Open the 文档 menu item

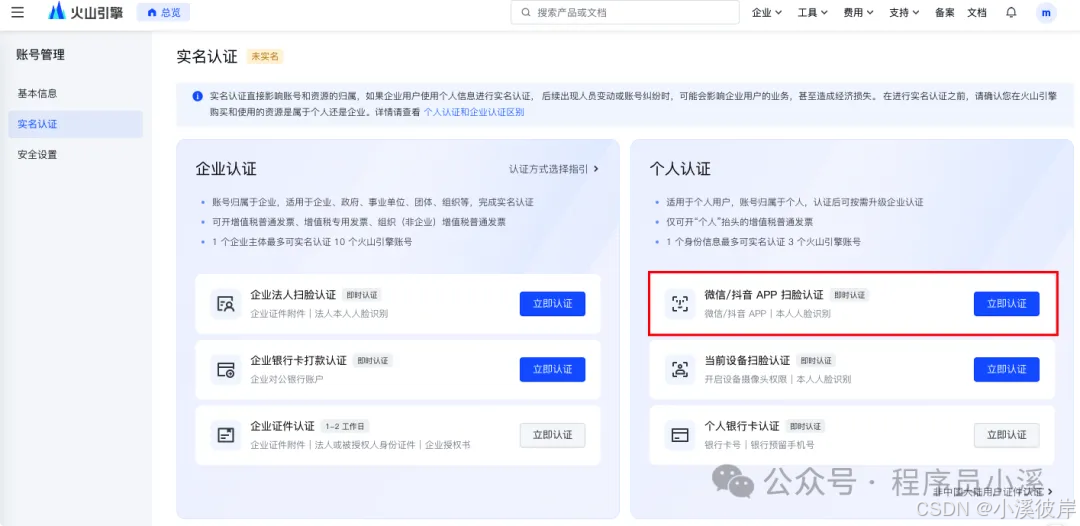point(977,12)
